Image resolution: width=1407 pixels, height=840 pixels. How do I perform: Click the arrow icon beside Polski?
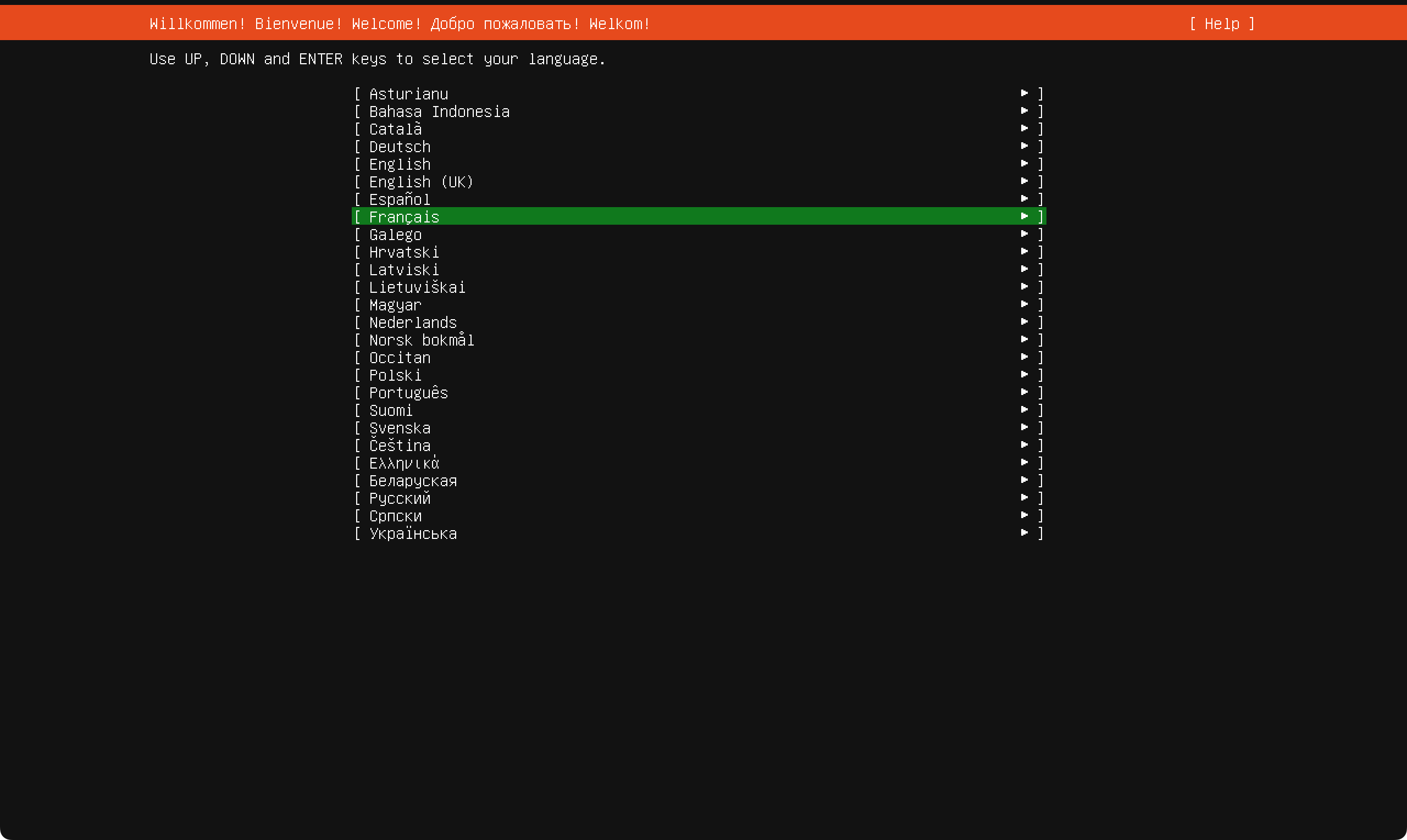1024,374
